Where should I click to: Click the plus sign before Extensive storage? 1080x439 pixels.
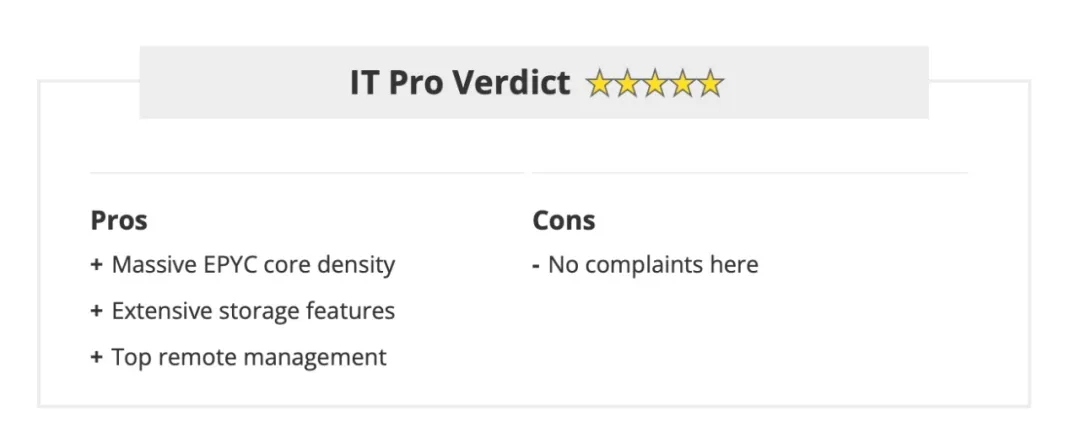[x=96, y=312]
